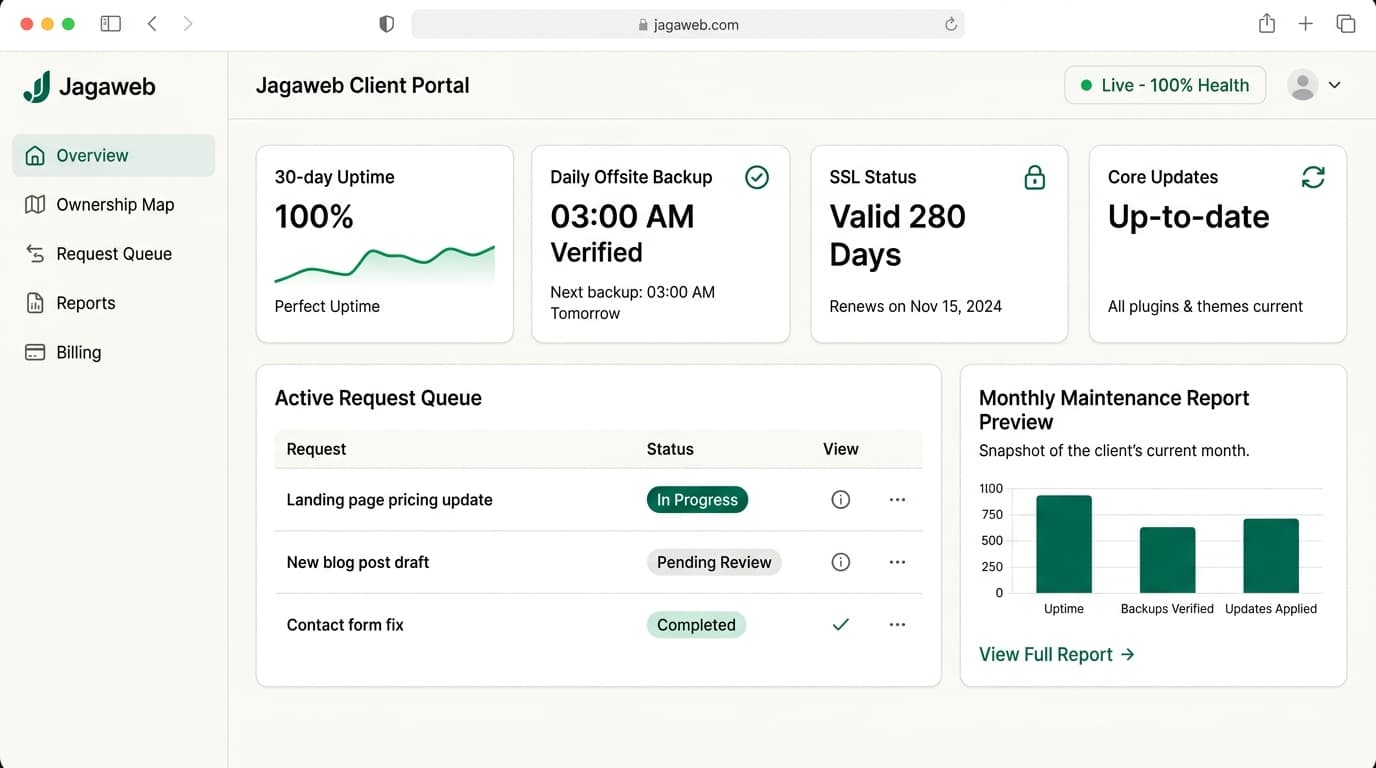Click the View column header
1376x768 pixels.
841,449
